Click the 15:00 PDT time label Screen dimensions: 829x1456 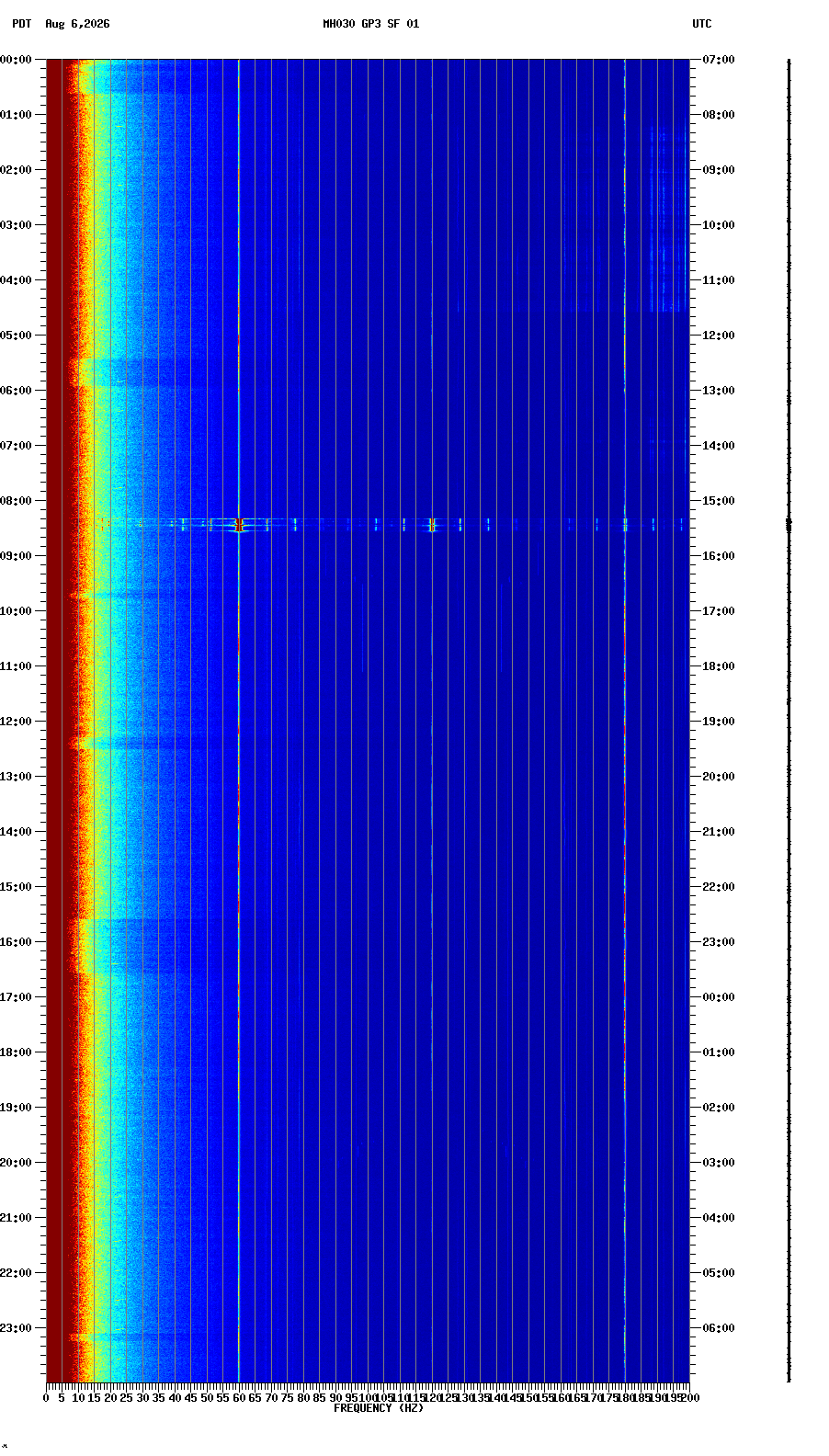point(16,887)
